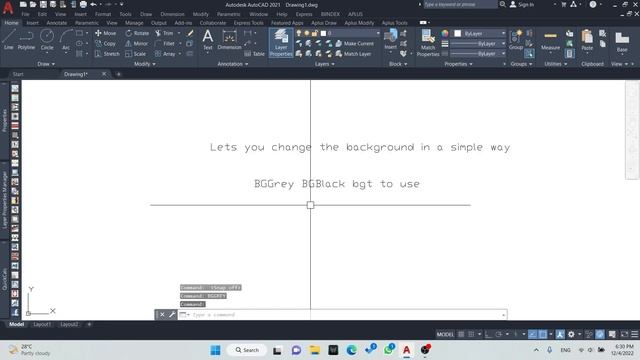The width and height of the screenshot is (640, 360).
Task: Open the Express Tools ribbon tab
Action: (248, 23)
